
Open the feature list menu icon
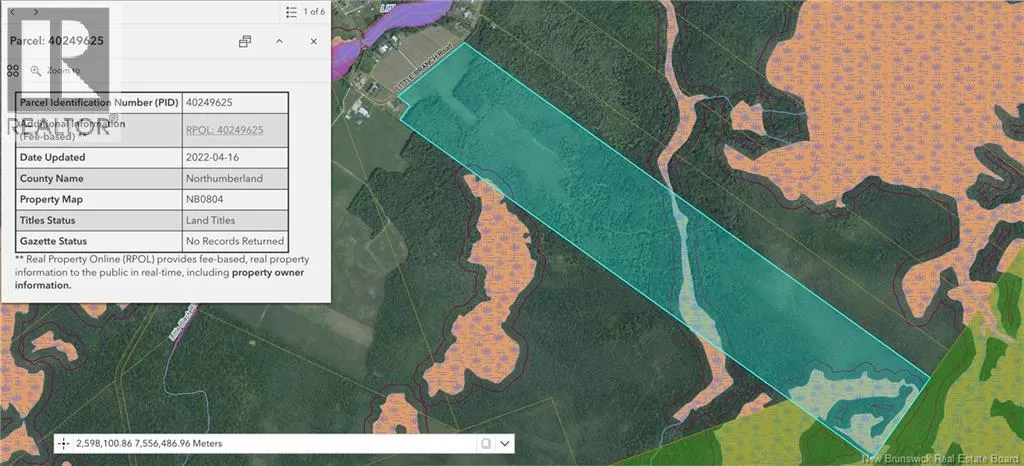[x=290, y=12]
